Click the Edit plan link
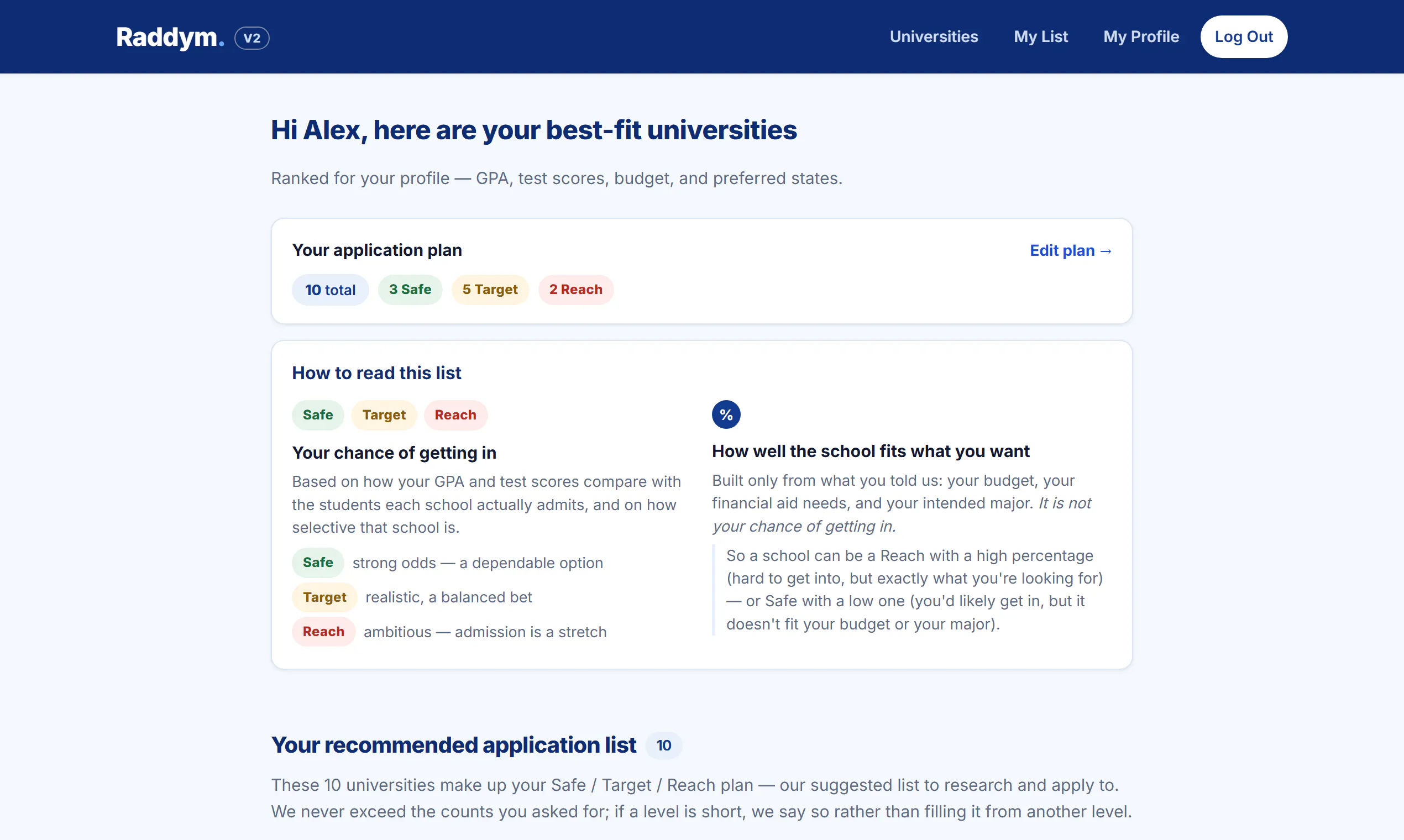Image resolution: width=1404 pixels, height=840 pixels. (1071, 250)
